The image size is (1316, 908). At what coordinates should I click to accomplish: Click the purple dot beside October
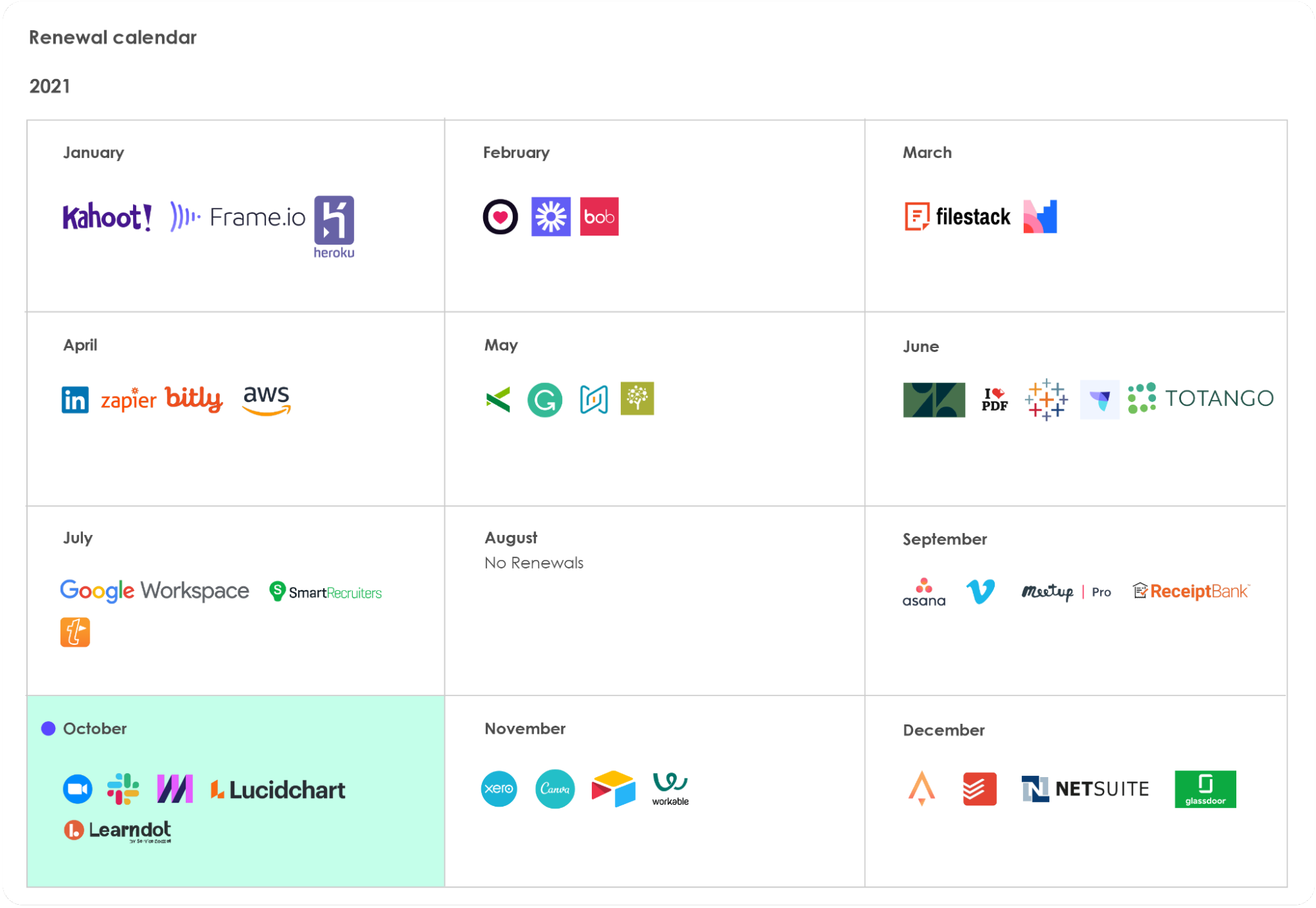[x=48, y=728]
